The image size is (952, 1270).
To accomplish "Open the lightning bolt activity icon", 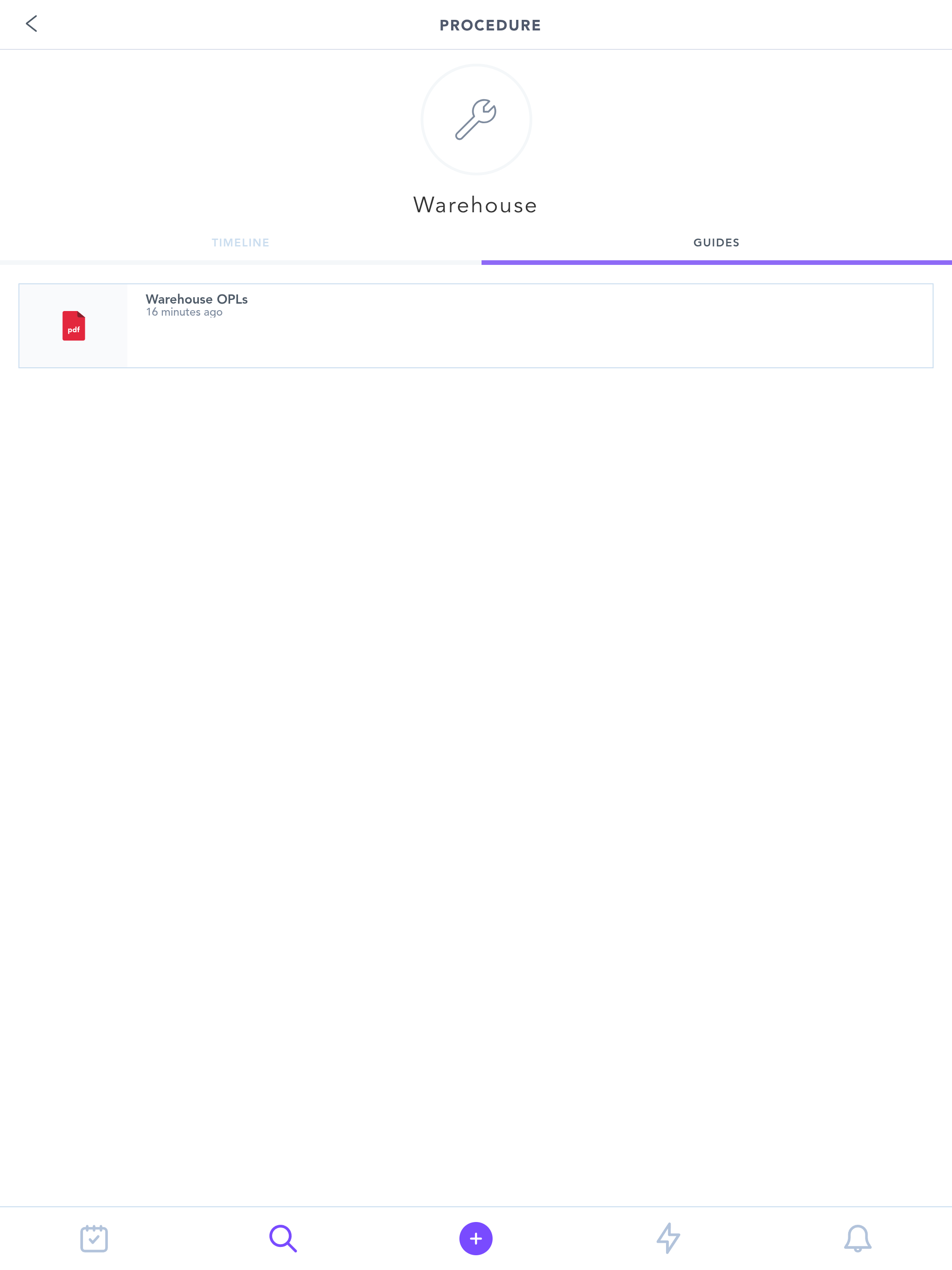I will tap(668, 1239).
